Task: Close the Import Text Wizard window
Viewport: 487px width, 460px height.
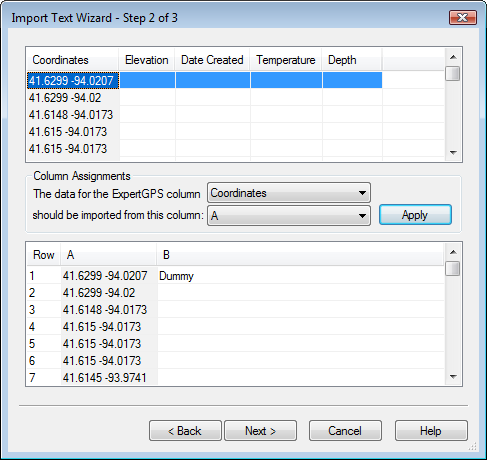Action: click(463, 17)
